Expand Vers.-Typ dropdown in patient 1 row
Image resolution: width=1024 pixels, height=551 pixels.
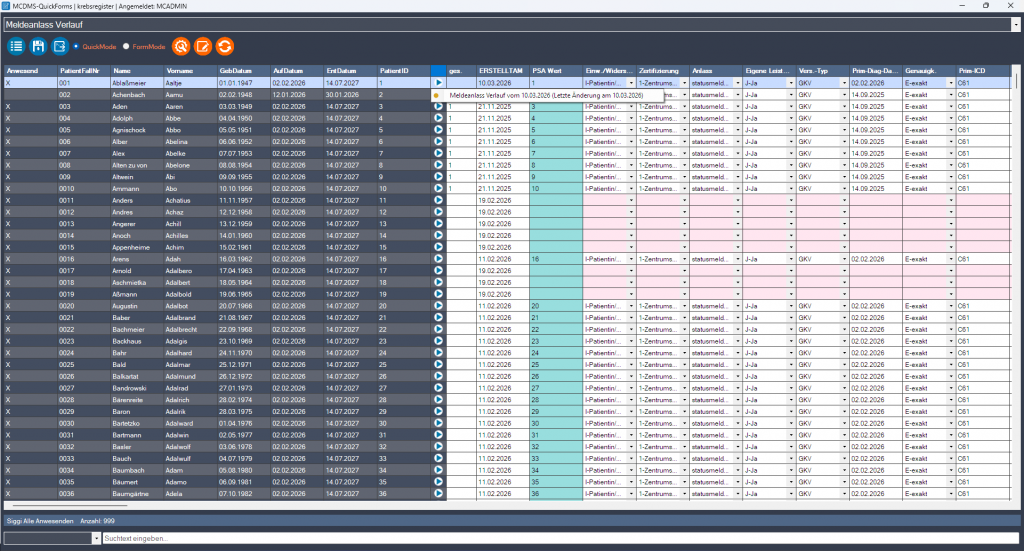[x=844, y=83]
